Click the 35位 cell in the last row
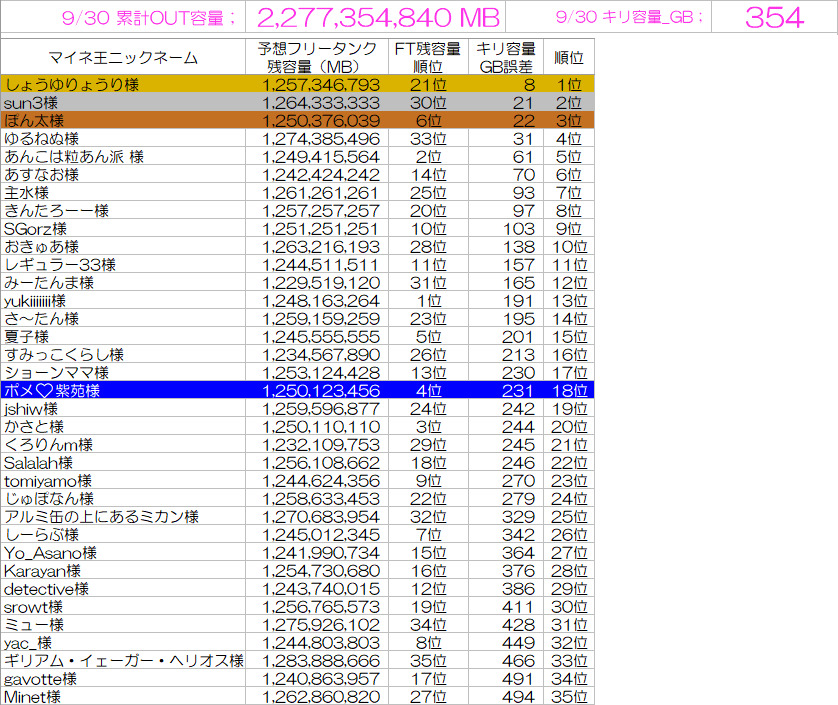 click(x=569, y=696)
